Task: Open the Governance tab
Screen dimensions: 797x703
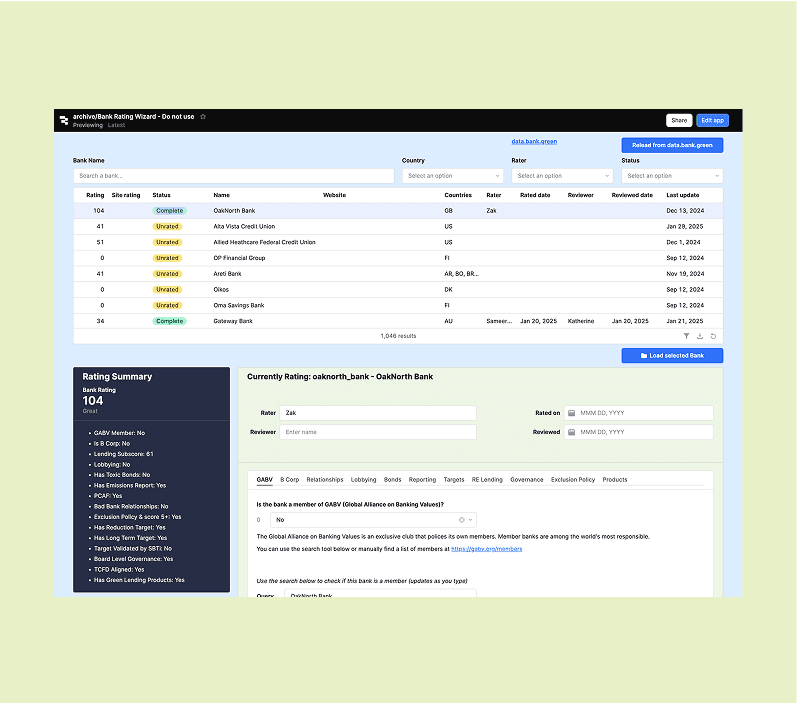Action: [x=527, y=479]
